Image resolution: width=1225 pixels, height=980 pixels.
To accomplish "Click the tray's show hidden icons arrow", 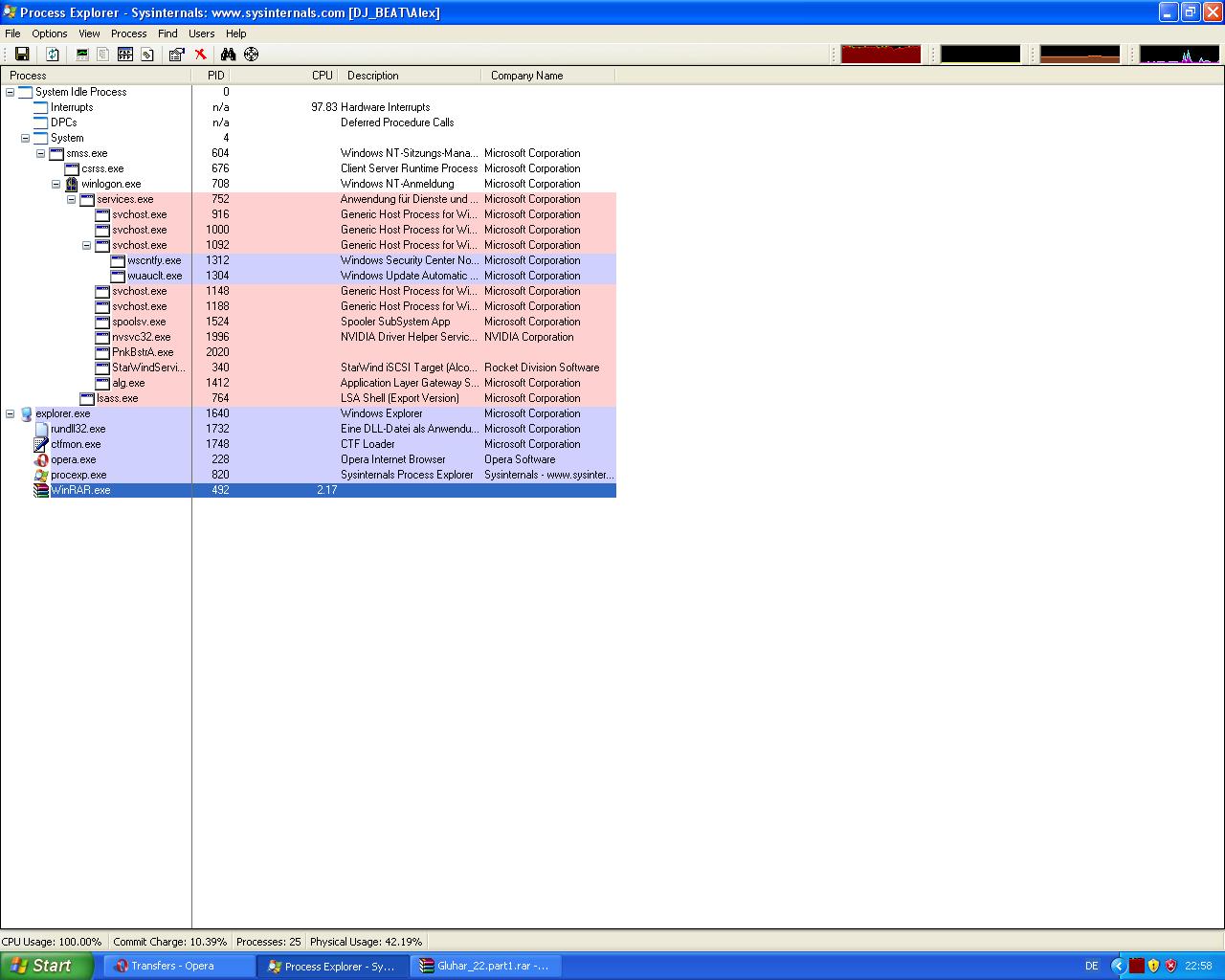I will point(1118,966).
